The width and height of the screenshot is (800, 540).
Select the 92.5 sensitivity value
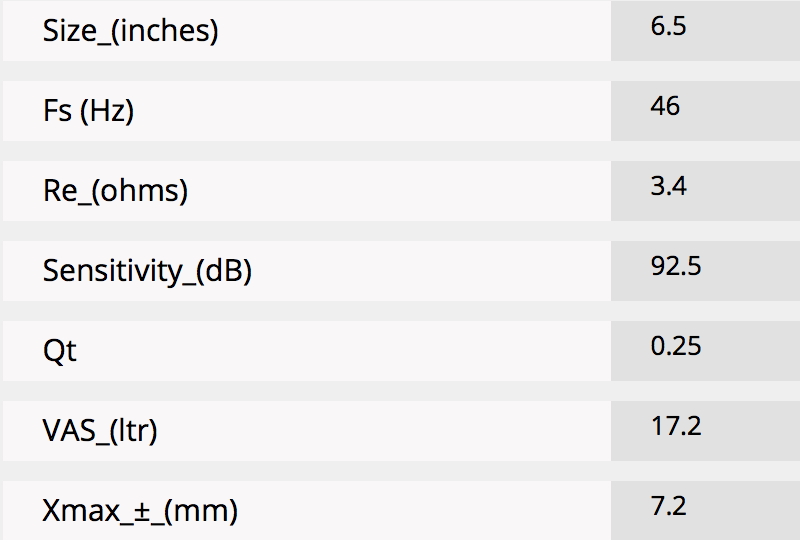tap(676, 266)
